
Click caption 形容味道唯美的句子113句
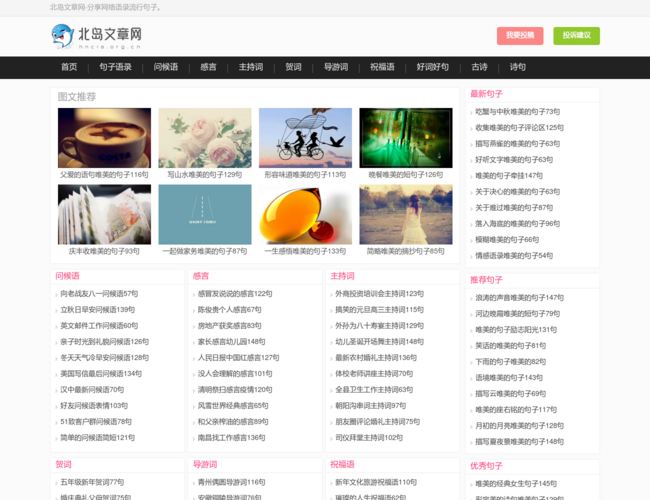click(x=306, y=175)
